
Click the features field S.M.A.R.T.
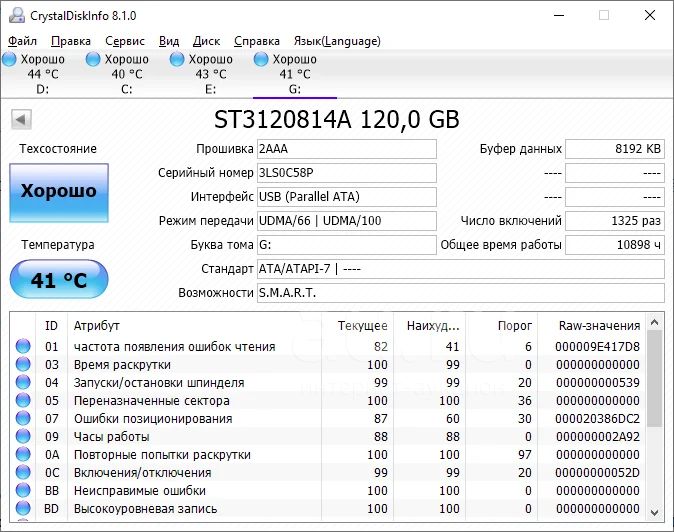461,293
